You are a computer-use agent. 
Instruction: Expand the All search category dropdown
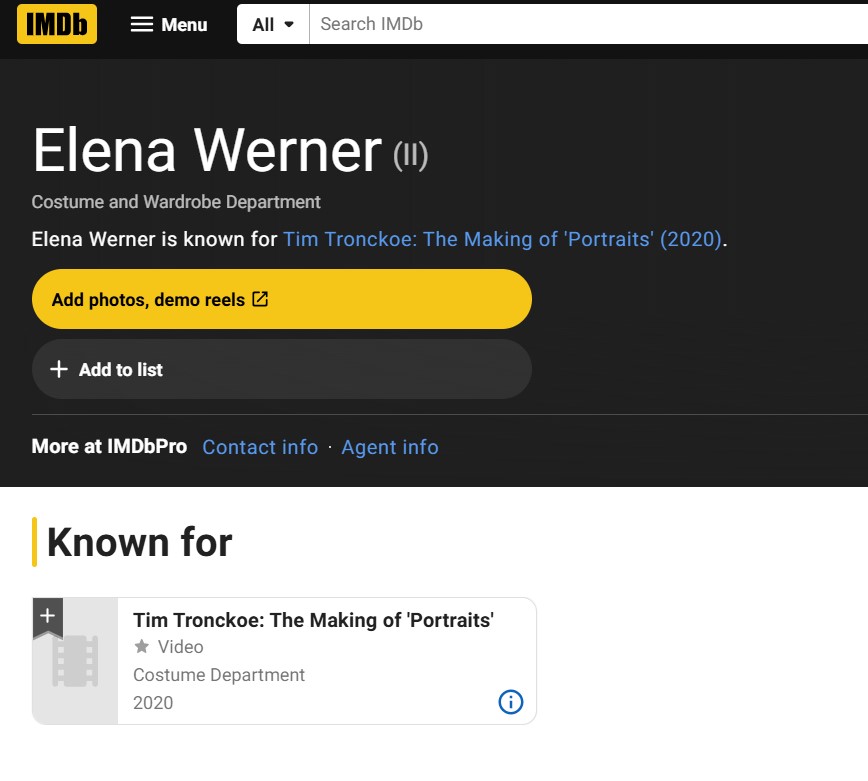click(x=273, y=25)
